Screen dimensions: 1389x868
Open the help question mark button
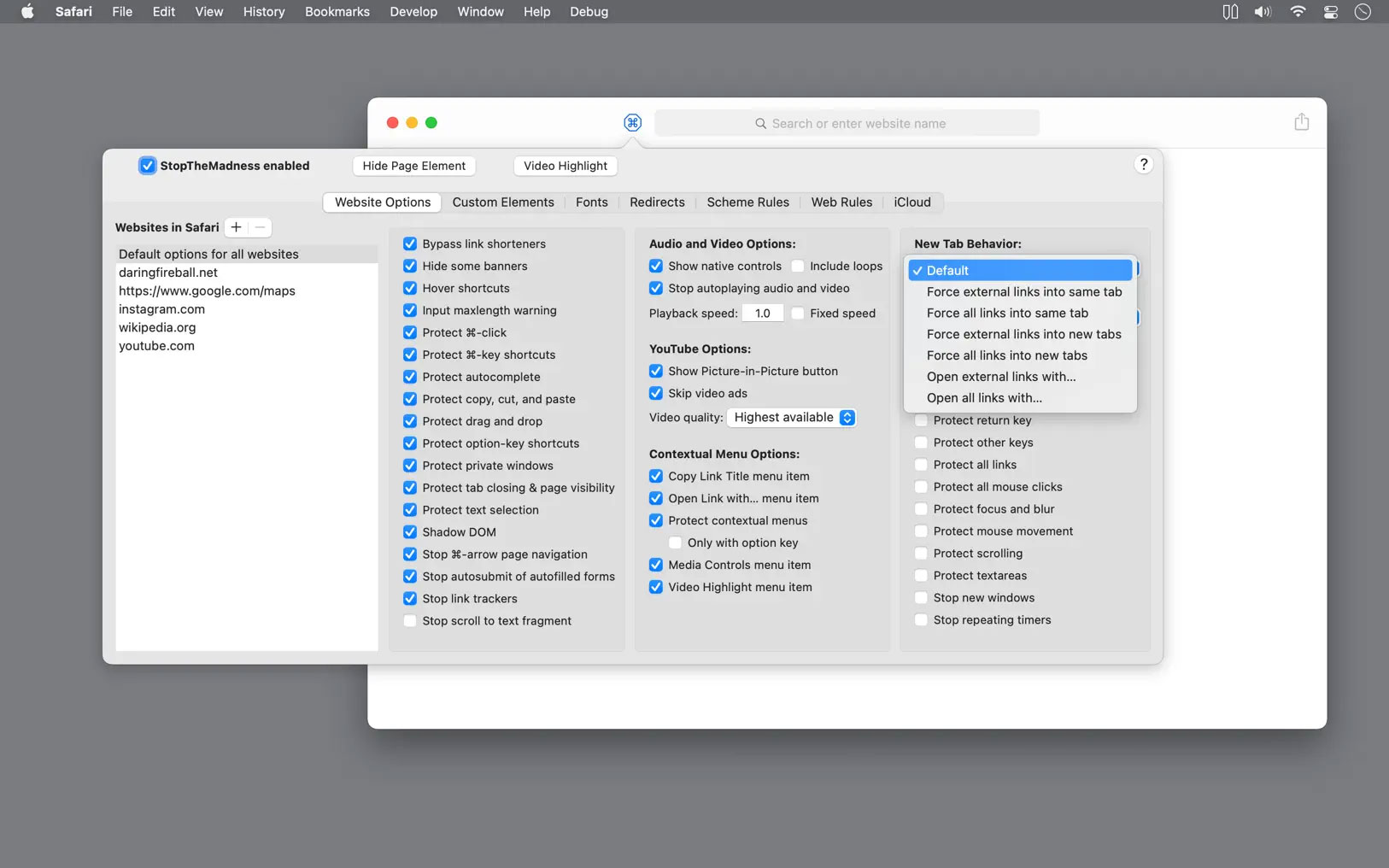point(1144,164)
